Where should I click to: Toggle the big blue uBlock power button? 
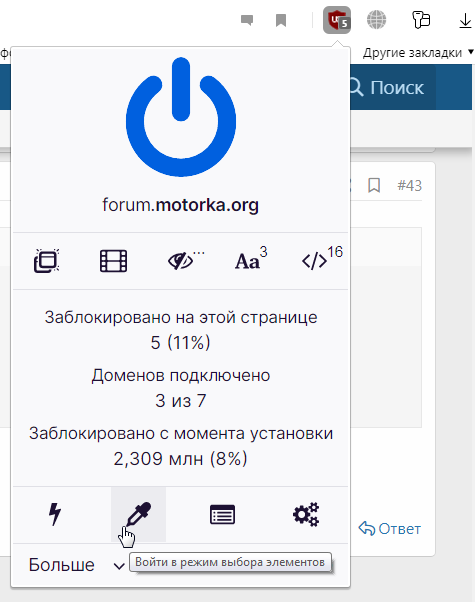pyautogui.click(x=180, y=117)
